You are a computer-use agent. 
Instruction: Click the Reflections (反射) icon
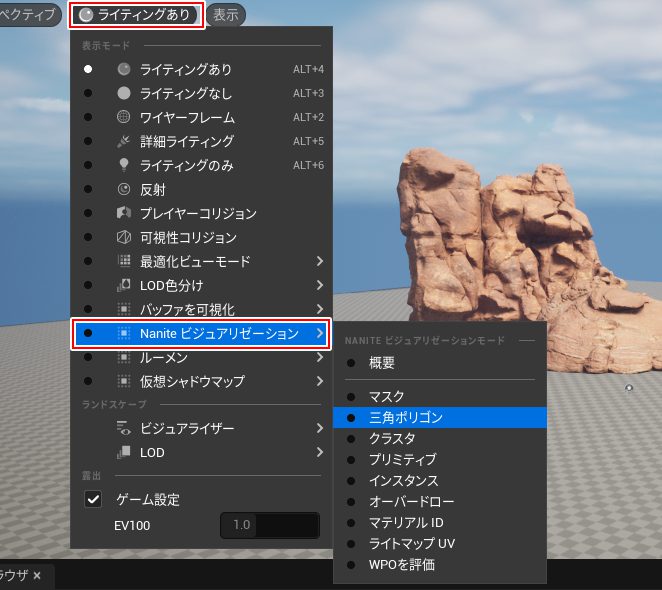pyautogui.click(x=124, y=189)
